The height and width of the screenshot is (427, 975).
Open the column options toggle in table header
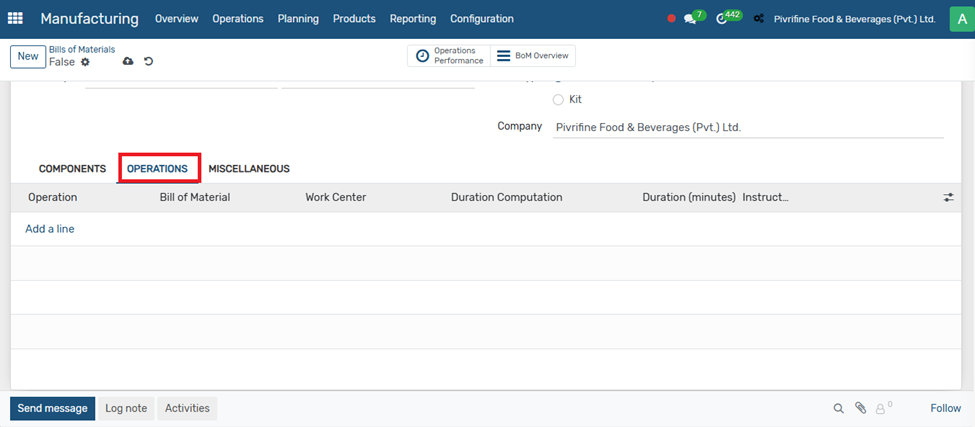click(948, 198)
